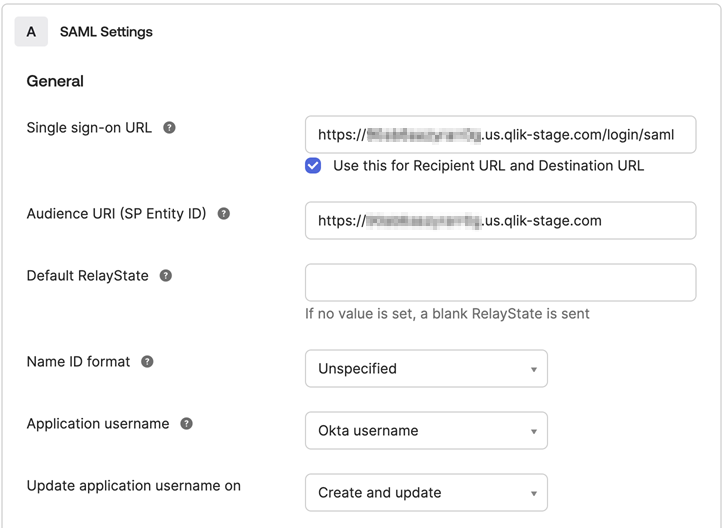Expand the Application username dropdown

[x=426, y=431]
